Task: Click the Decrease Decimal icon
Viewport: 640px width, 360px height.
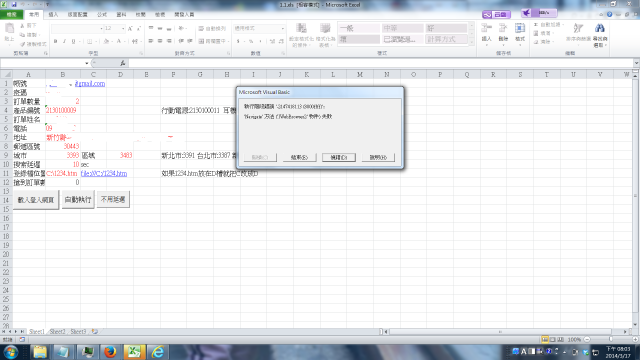Action: 281,41
